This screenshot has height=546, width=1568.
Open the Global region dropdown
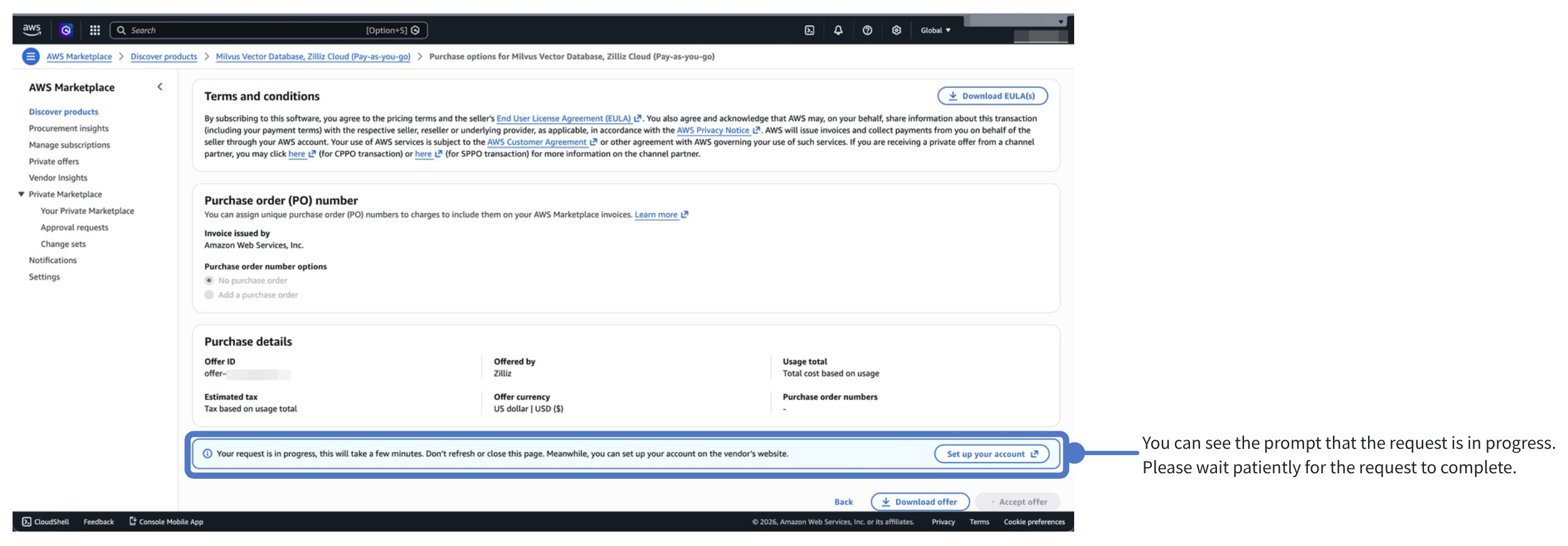[936, 30]
